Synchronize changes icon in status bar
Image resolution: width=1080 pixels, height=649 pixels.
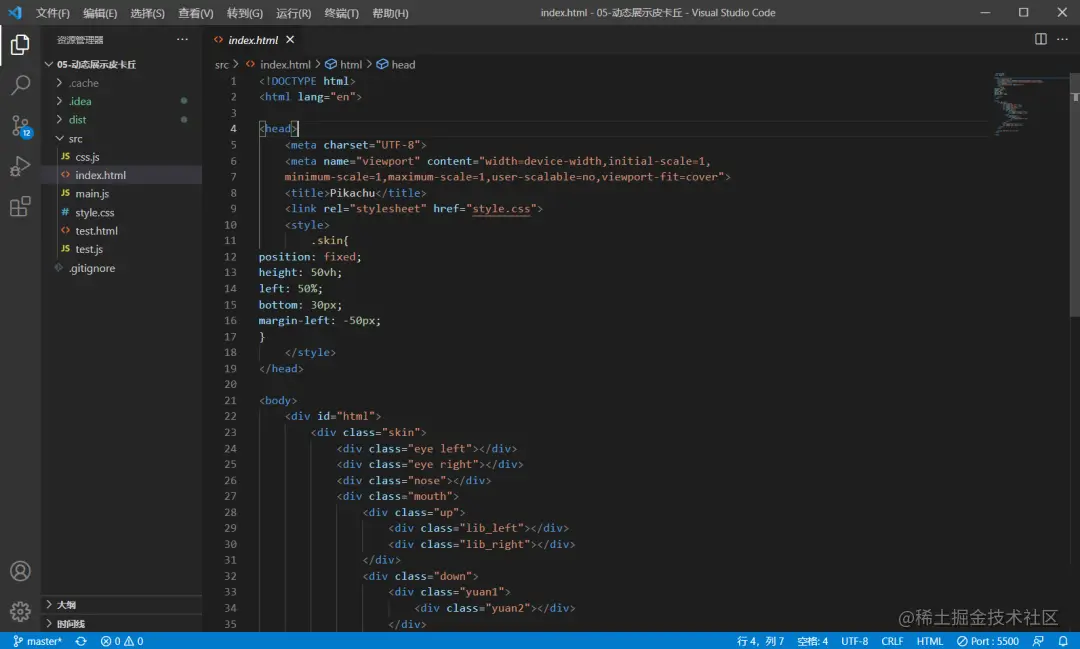click(x=81, y=641)
